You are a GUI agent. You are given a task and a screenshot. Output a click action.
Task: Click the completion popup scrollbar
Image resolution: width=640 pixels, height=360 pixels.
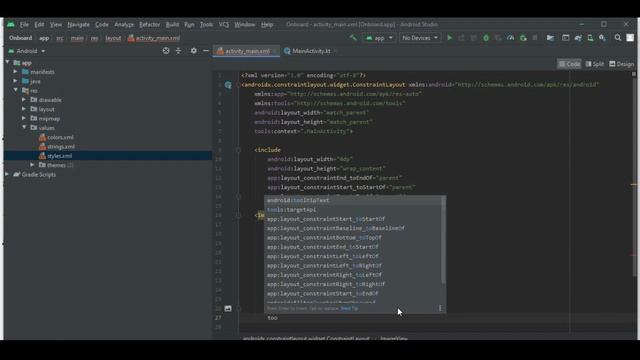pyautogui.click(x=443, y=241)
